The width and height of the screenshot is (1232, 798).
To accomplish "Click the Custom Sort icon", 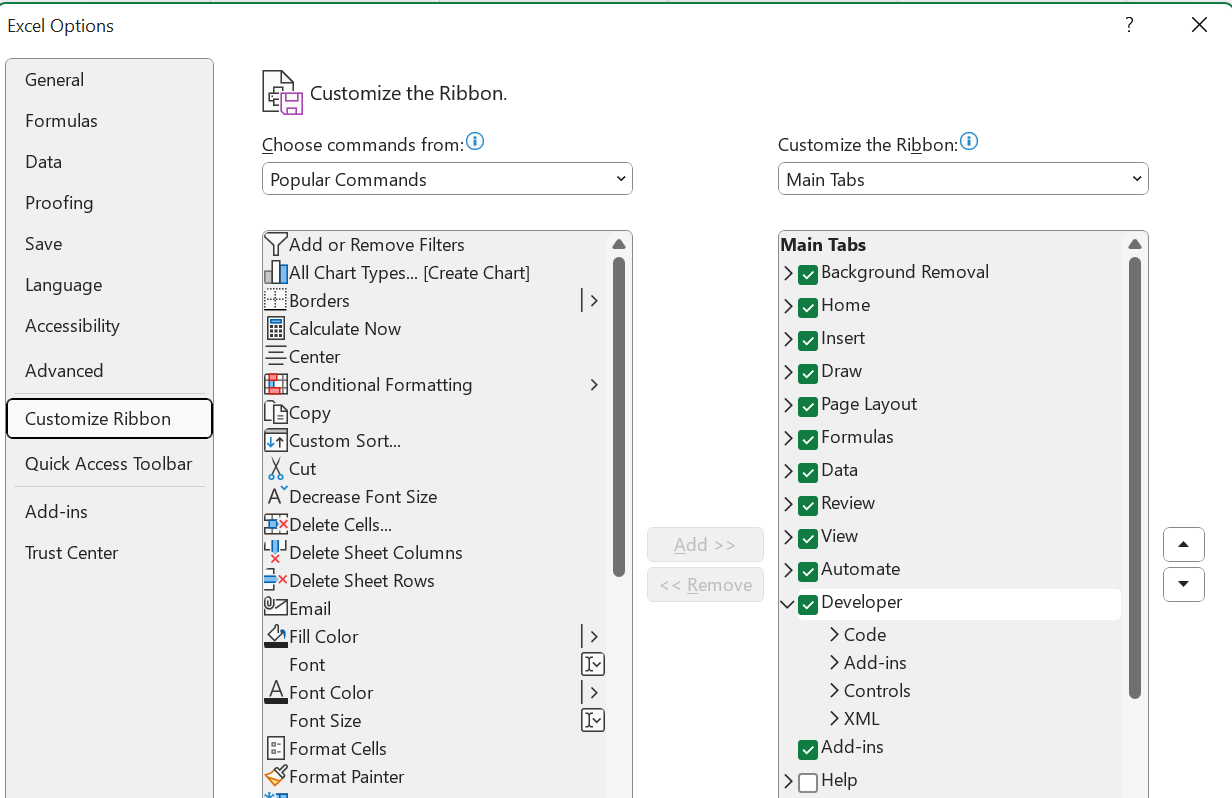I will (x=275, y=441).
